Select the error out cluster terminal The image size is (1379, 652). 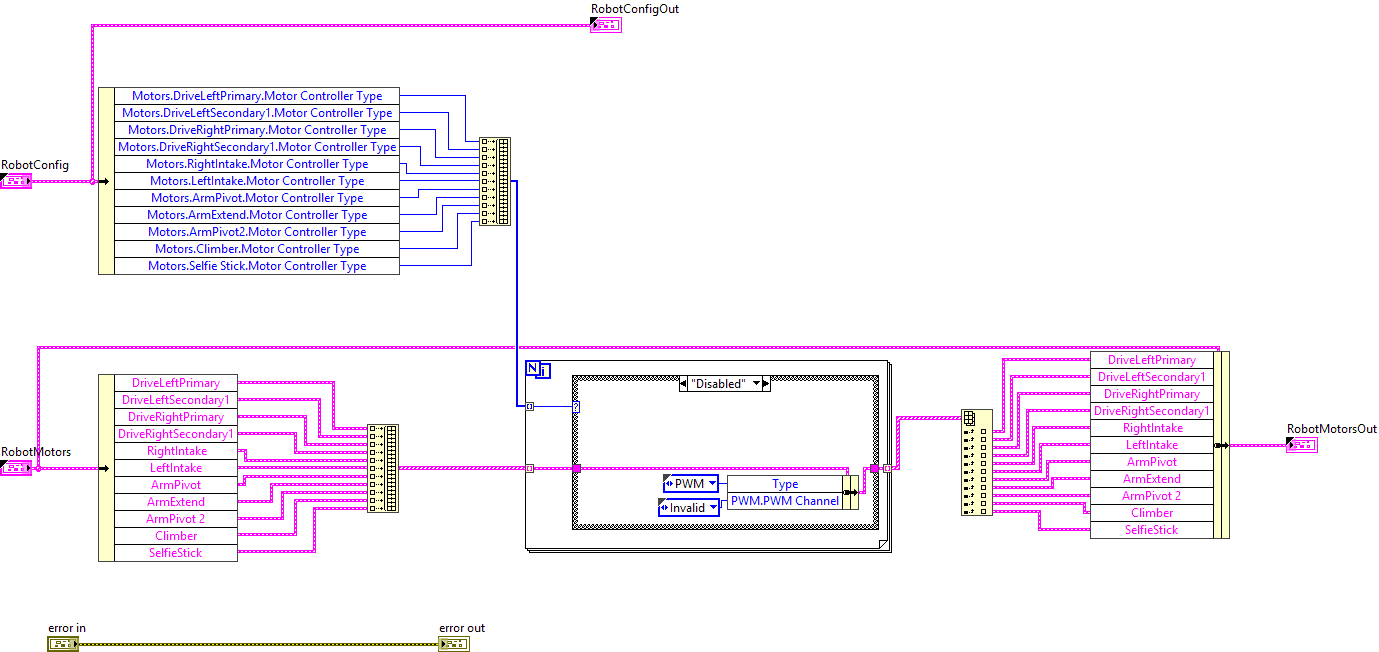click(453, 644)
